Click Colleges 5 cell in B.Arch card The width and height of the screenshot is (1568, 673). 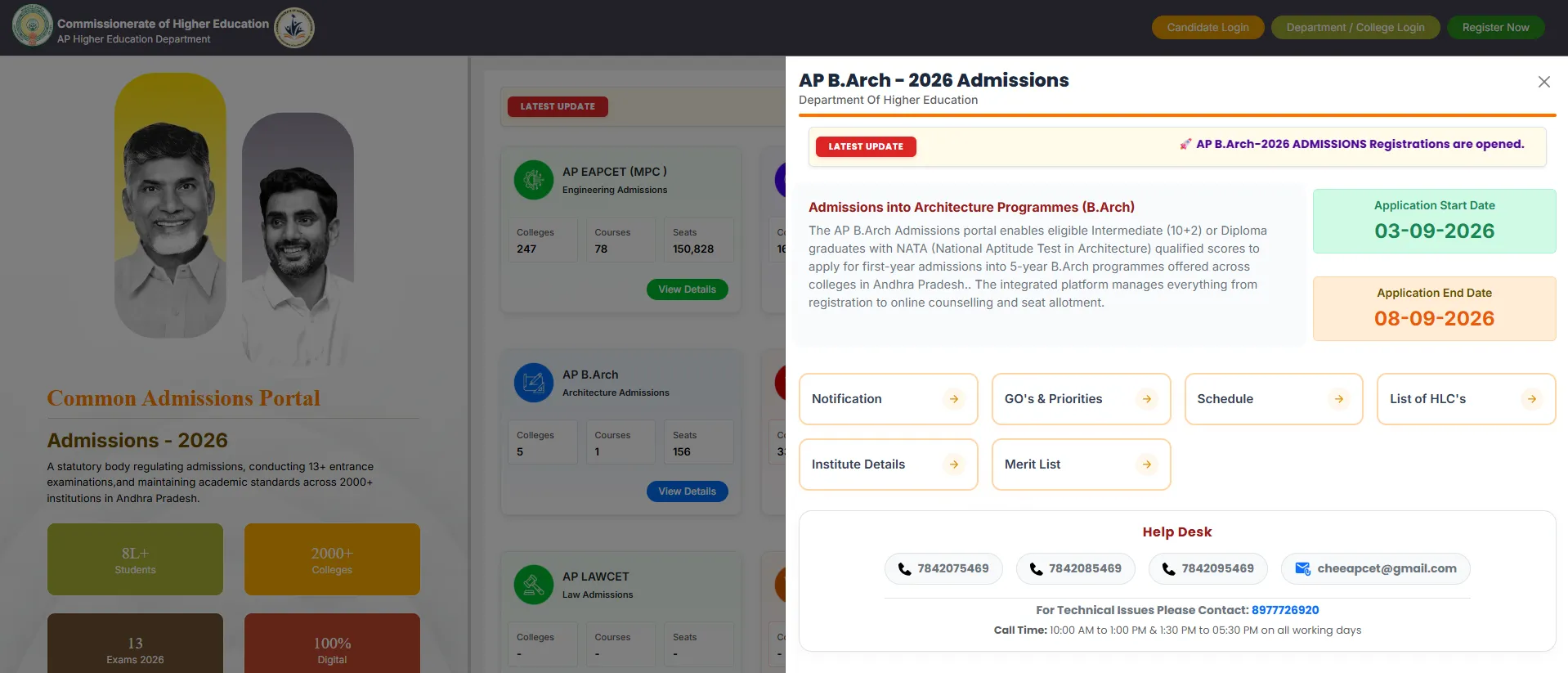point(543,442)
